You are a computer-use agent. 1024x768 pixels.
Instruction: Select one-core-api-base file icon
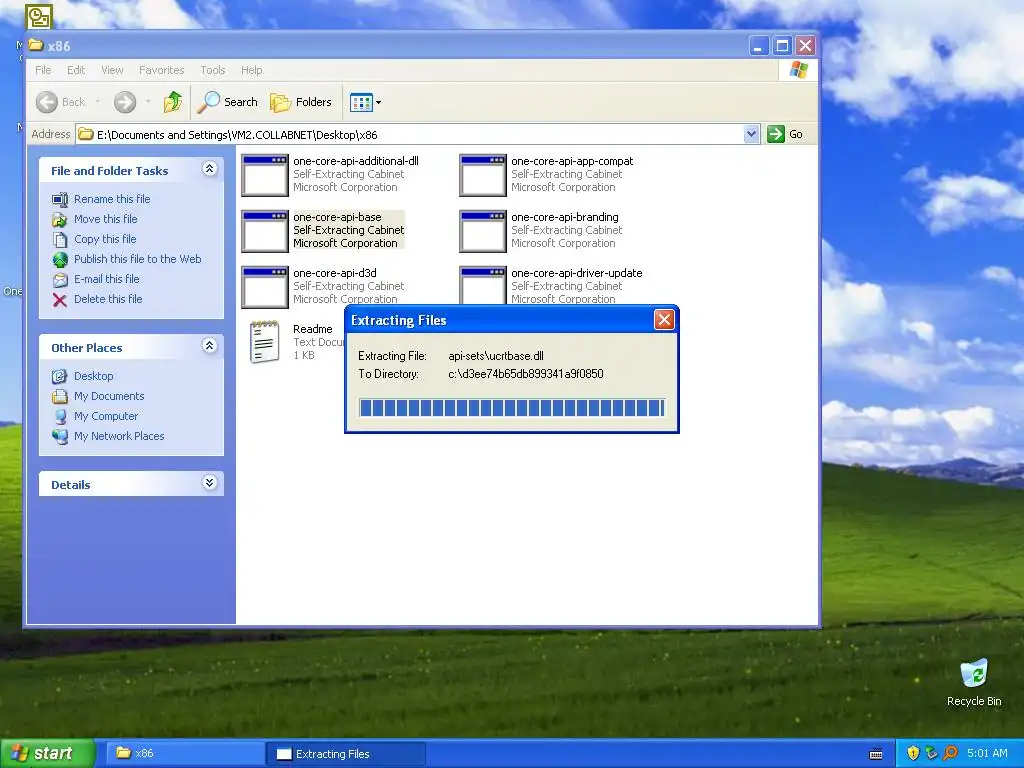pyautogui.click(x=264, y=231)
